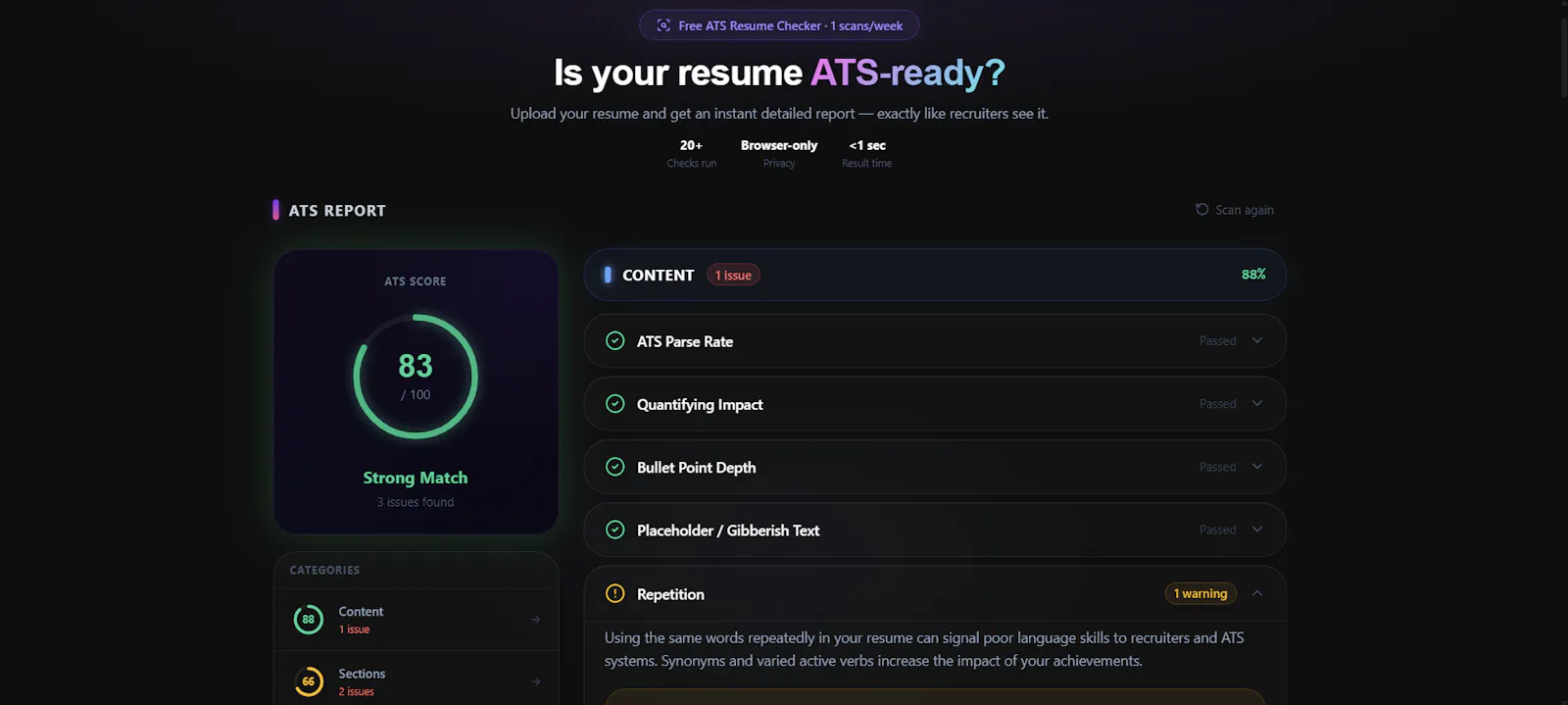This screenshot has width=1568, height=705.
Task: Click the 1 warning badge on Repetition
Action: pos(1200,593)
